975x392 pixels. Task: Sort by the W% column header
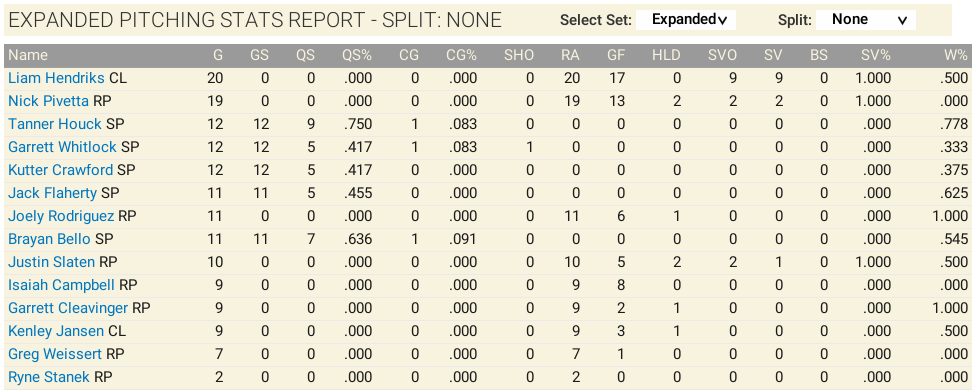pyautogui.click(x=956, y=55)
